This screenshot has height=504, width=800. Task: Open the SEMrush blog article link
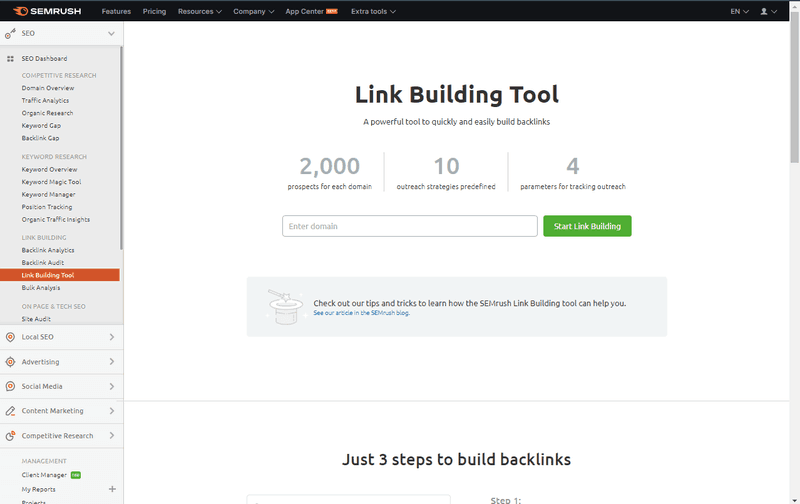click(361, 313)
